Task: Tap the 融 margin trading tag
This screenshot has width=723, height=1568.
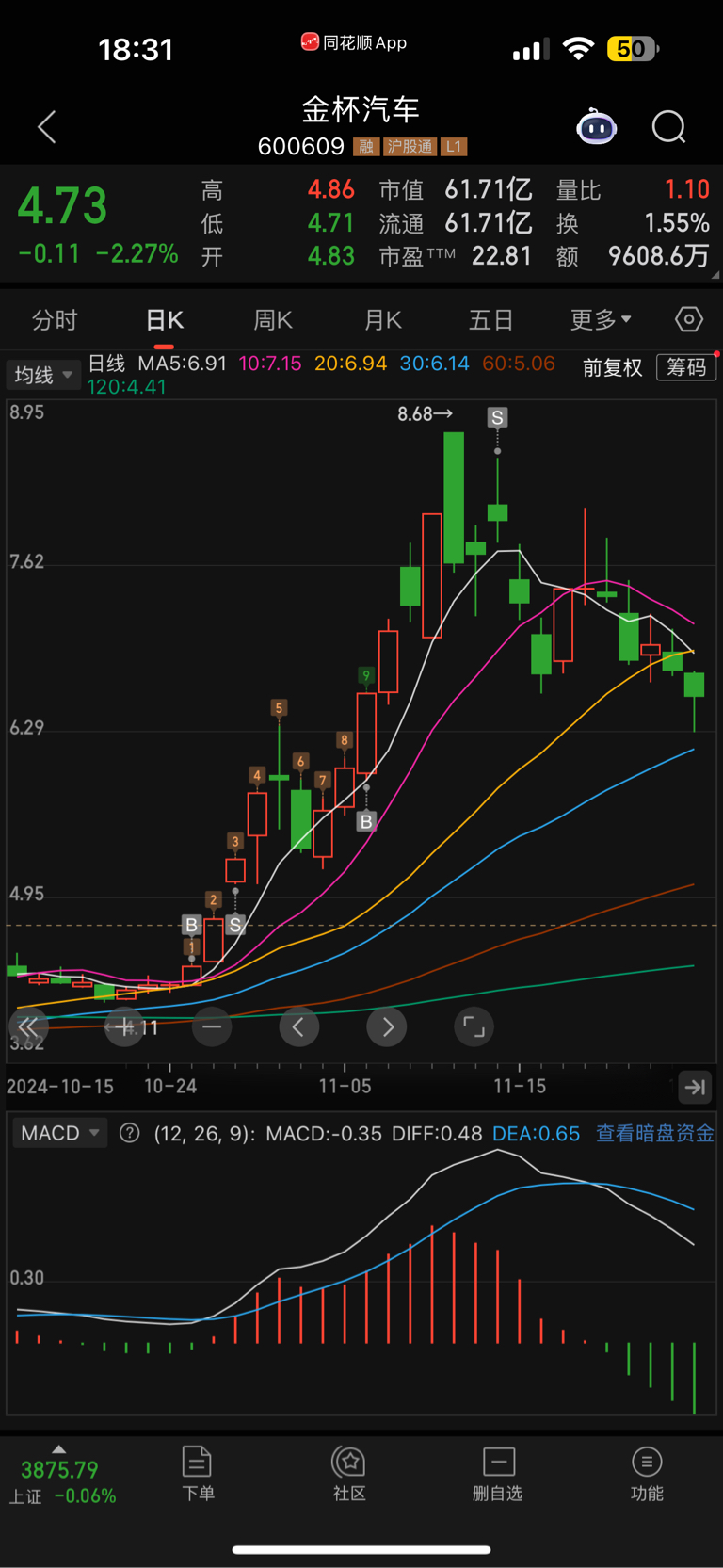Action: [366, 147]
